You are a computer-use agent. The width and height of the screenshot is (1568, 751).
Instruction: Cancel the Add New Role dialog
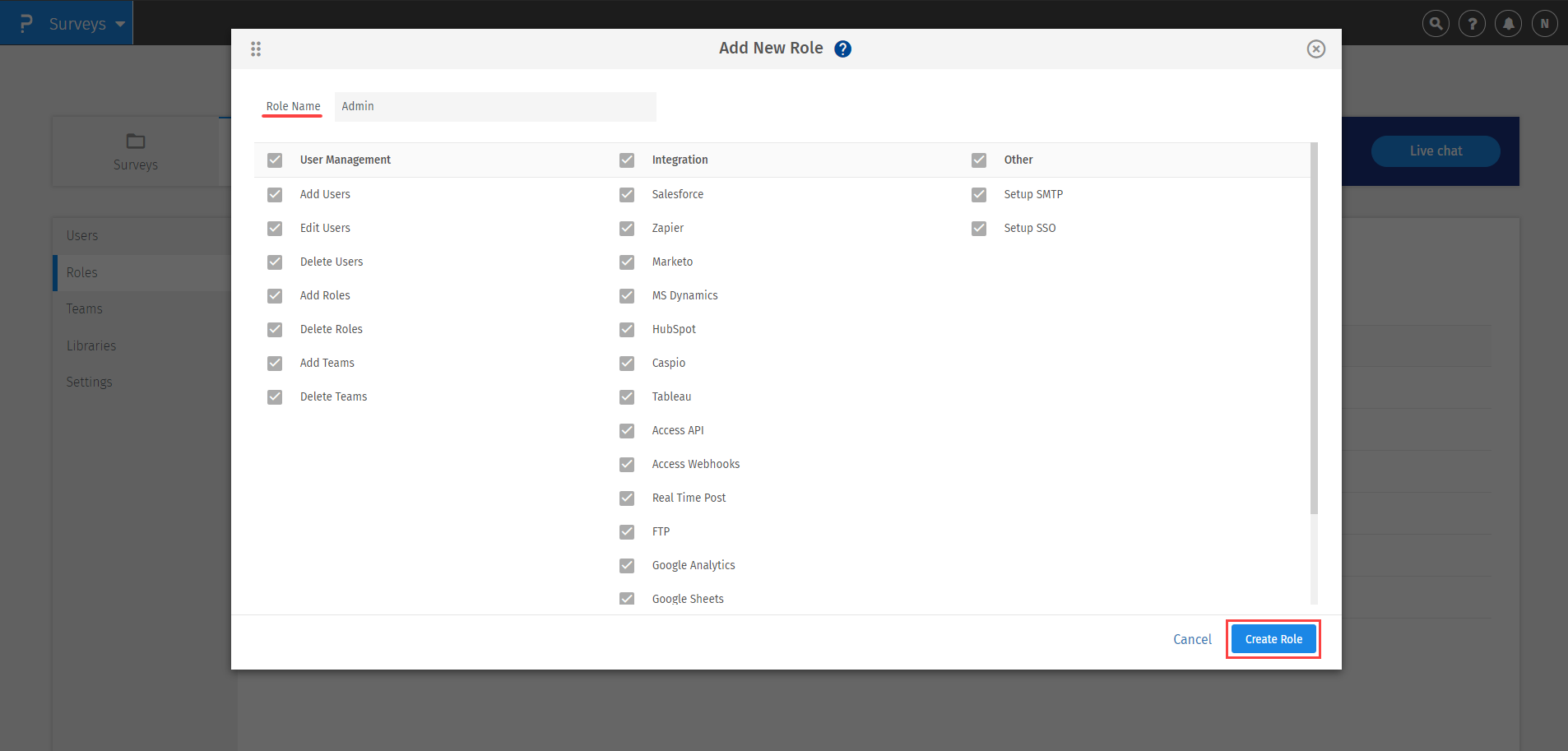[1191, 639]
